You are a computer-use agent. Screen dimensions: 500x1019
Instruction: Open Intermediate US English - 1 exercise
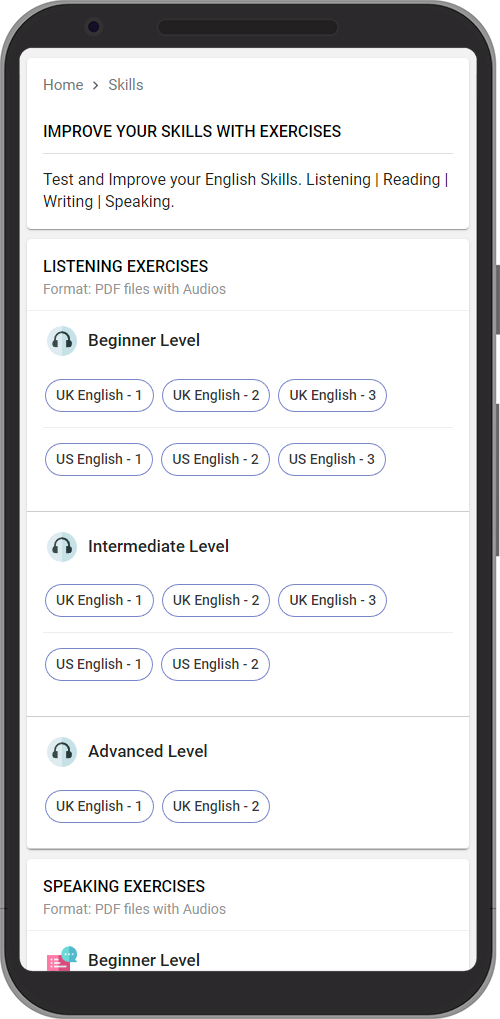pos(99,664)
